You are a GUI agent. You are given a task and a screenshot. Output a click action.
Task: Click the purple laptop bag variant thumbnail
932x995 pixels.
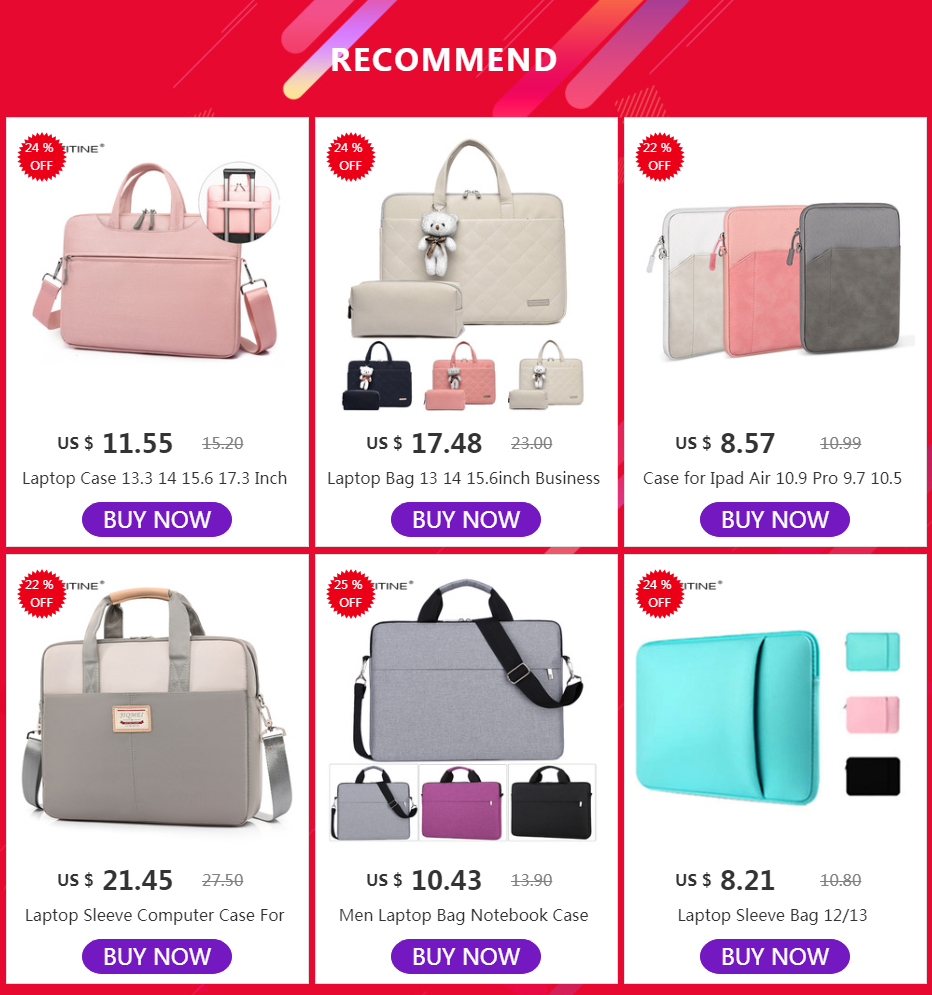coord(463,803)
